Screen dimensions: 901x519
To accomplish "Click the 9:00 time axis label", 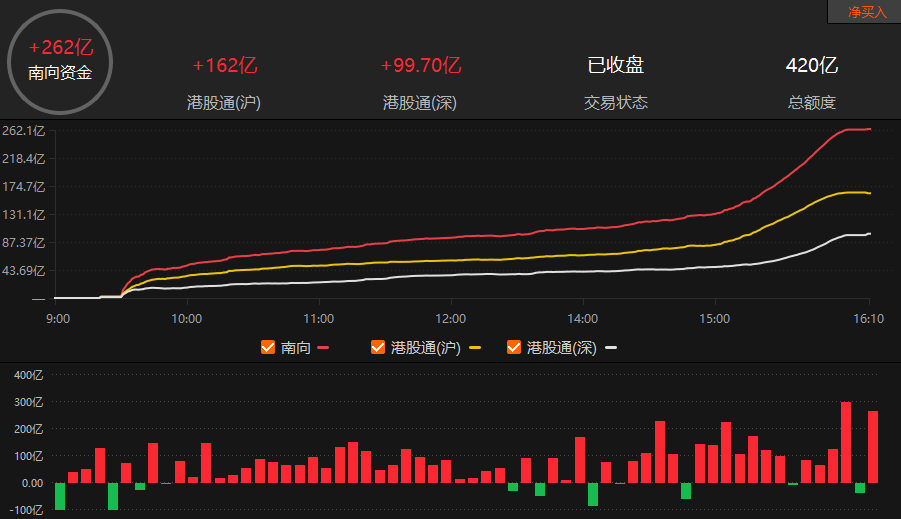I will click(58, 319).
